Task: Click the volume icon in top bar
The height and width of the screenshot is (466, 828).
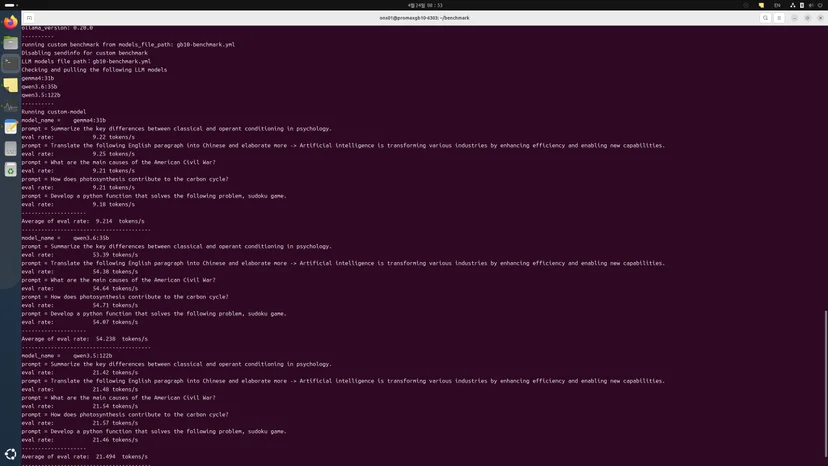Action: click(811, 5)
